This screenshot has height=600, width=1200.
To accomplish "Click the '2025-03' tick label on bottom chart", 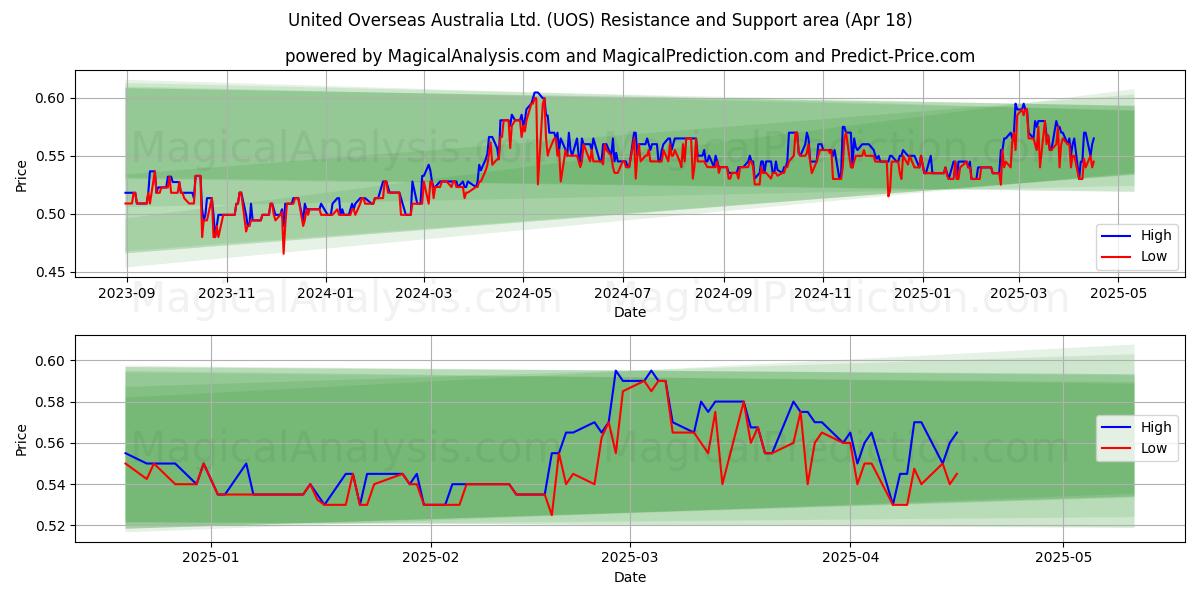I will (x=630, y=560).
